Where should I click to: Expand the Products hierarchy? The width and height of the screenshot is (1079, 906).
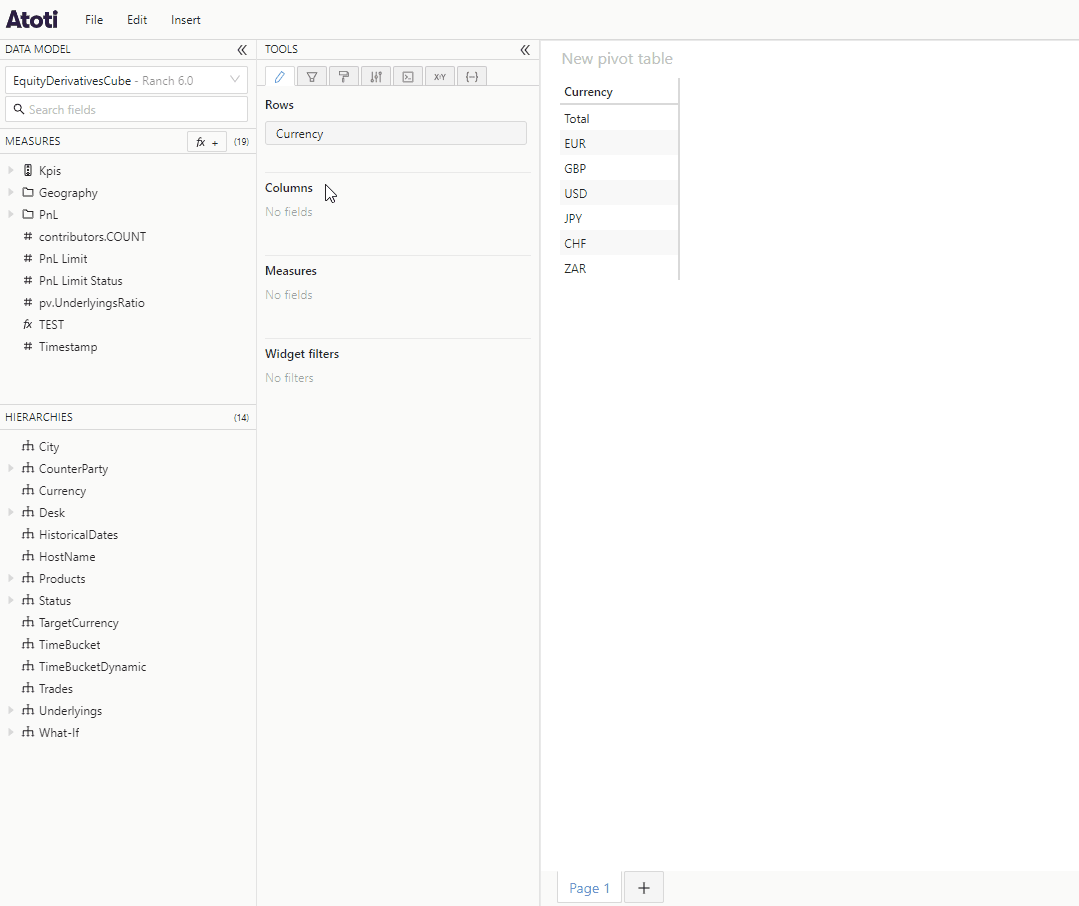point(10,578)
